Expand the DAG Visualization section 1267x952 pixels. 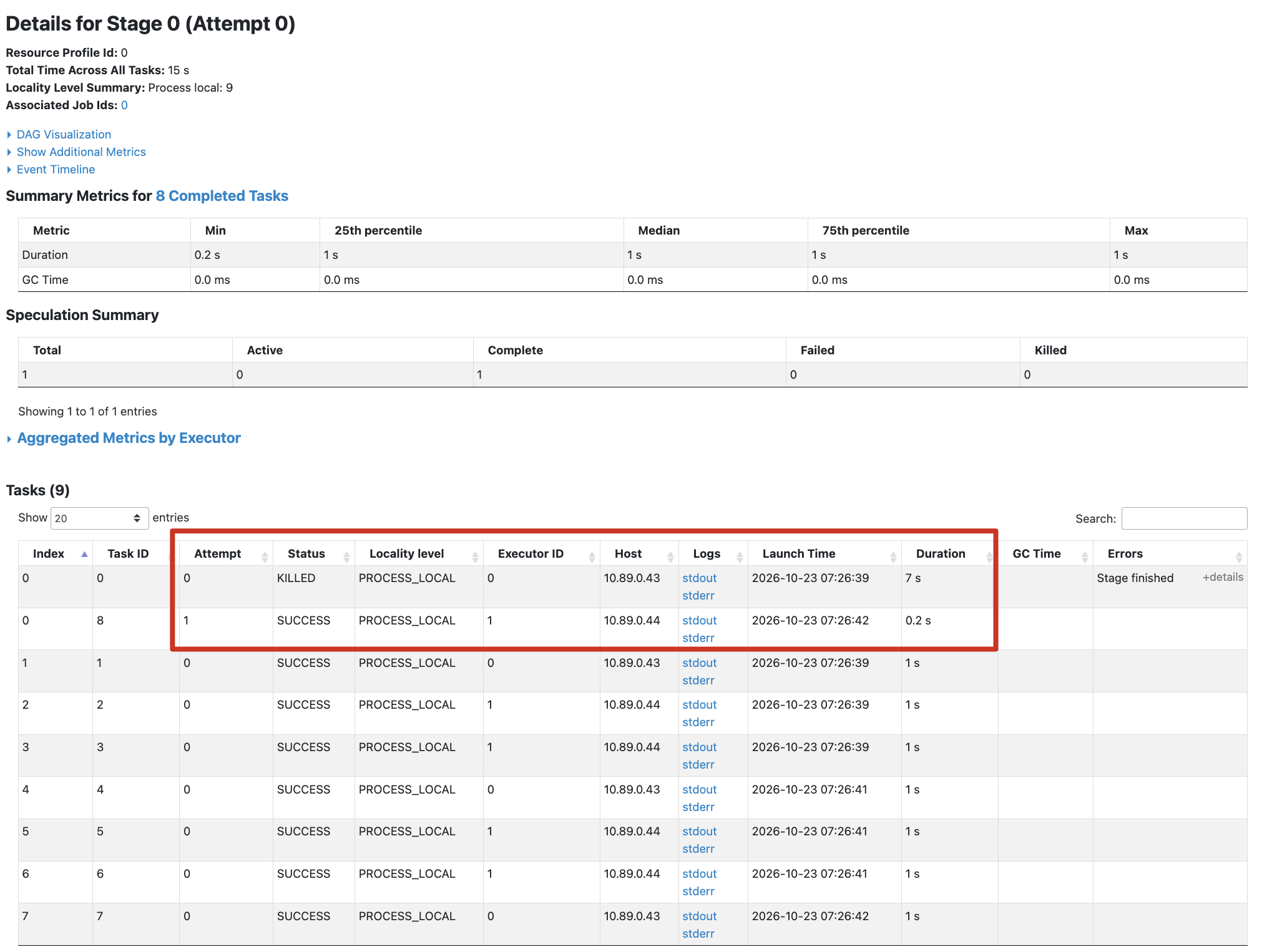coord(64,135)
